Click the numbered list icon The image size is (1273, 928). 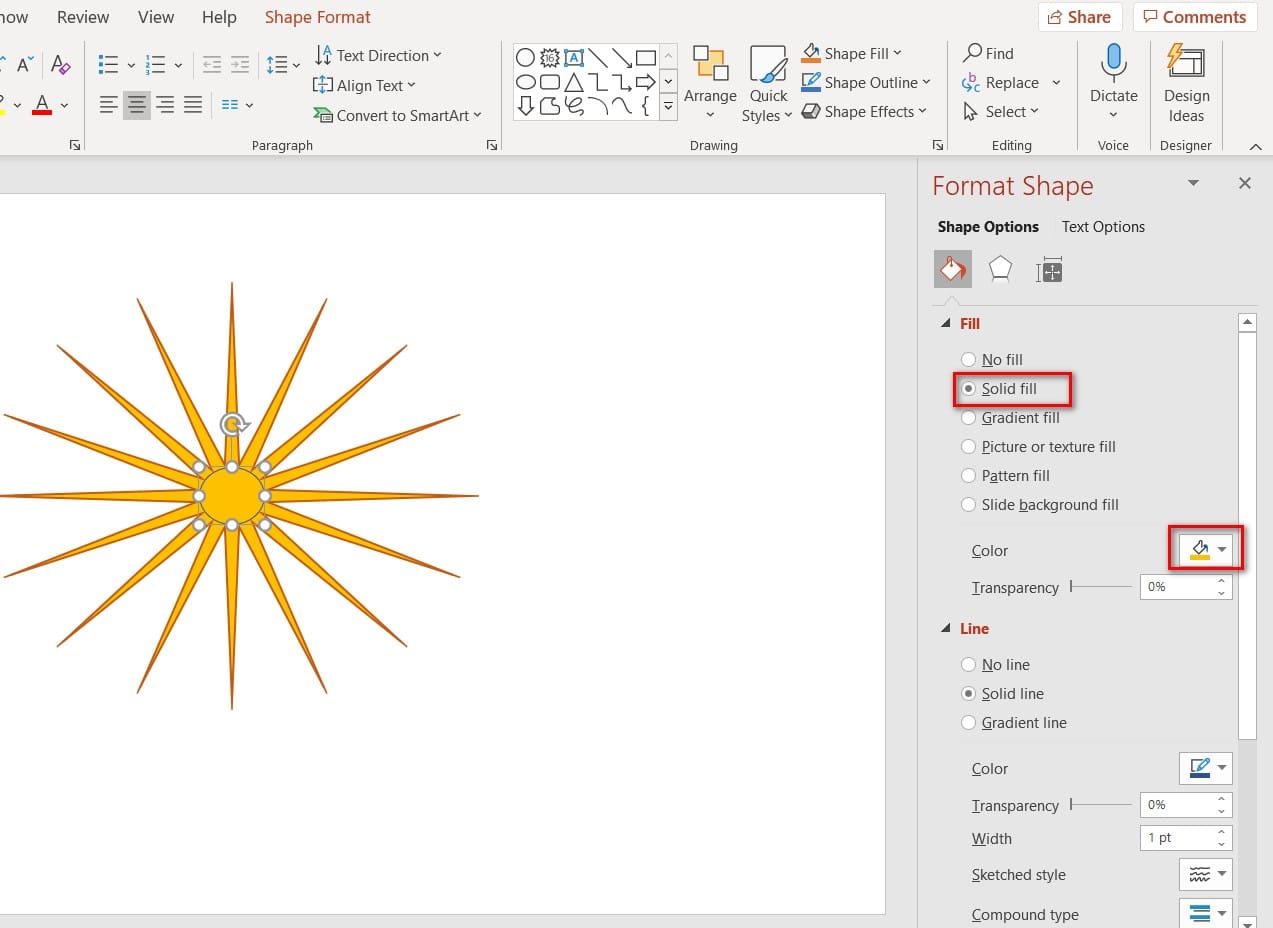[155, 65]
